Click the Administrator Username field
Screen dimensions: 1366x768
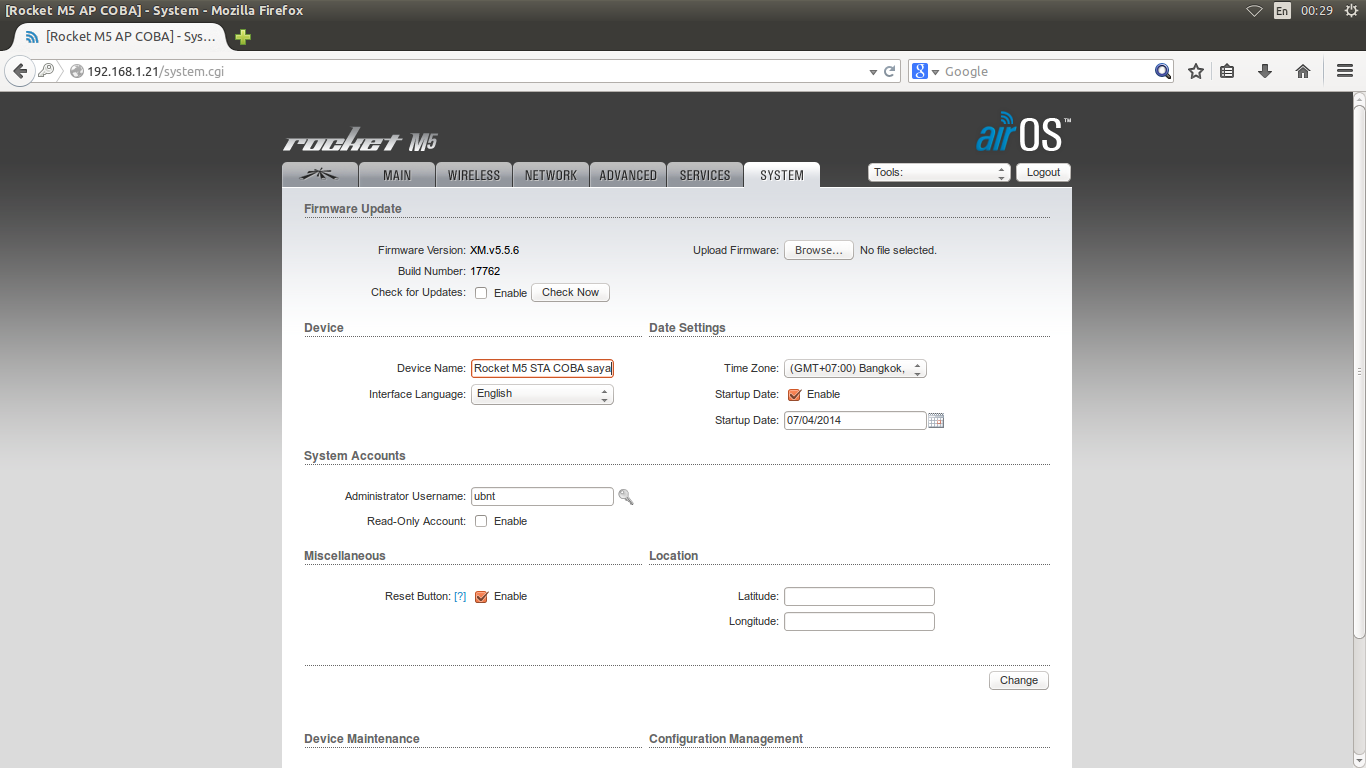pyautogui.click(x=542, y=496)
